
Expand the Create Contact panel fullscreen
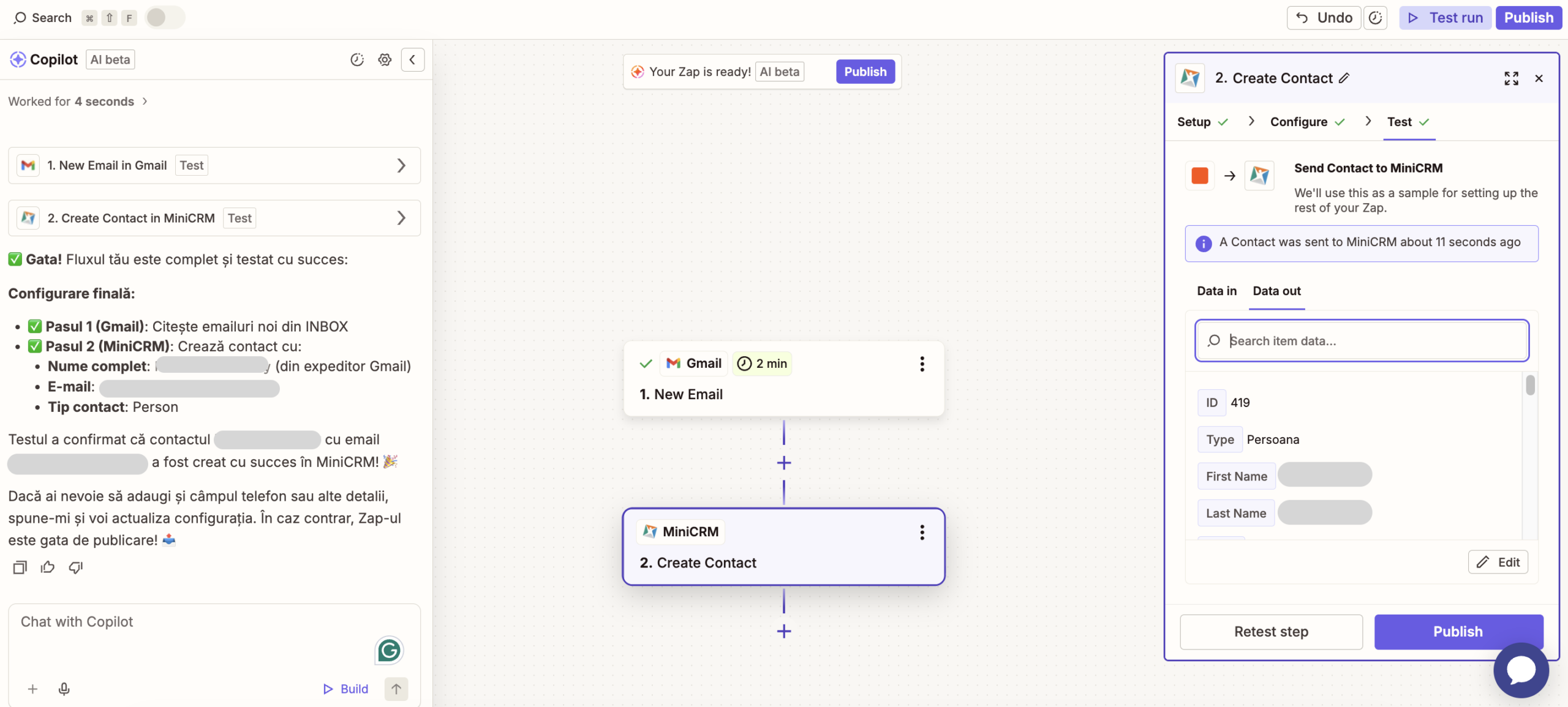tap(1511, 78)
